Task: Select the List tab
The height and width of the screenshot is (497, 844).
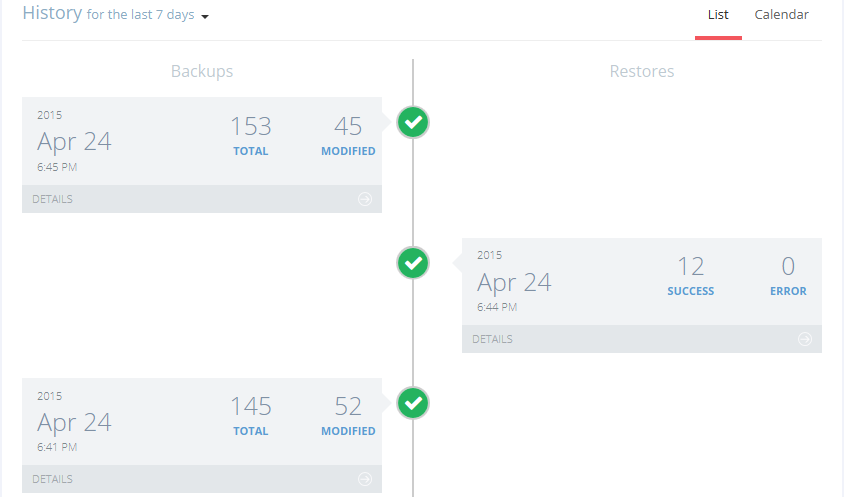Action: pyautogui.click(x=718, y=15)
